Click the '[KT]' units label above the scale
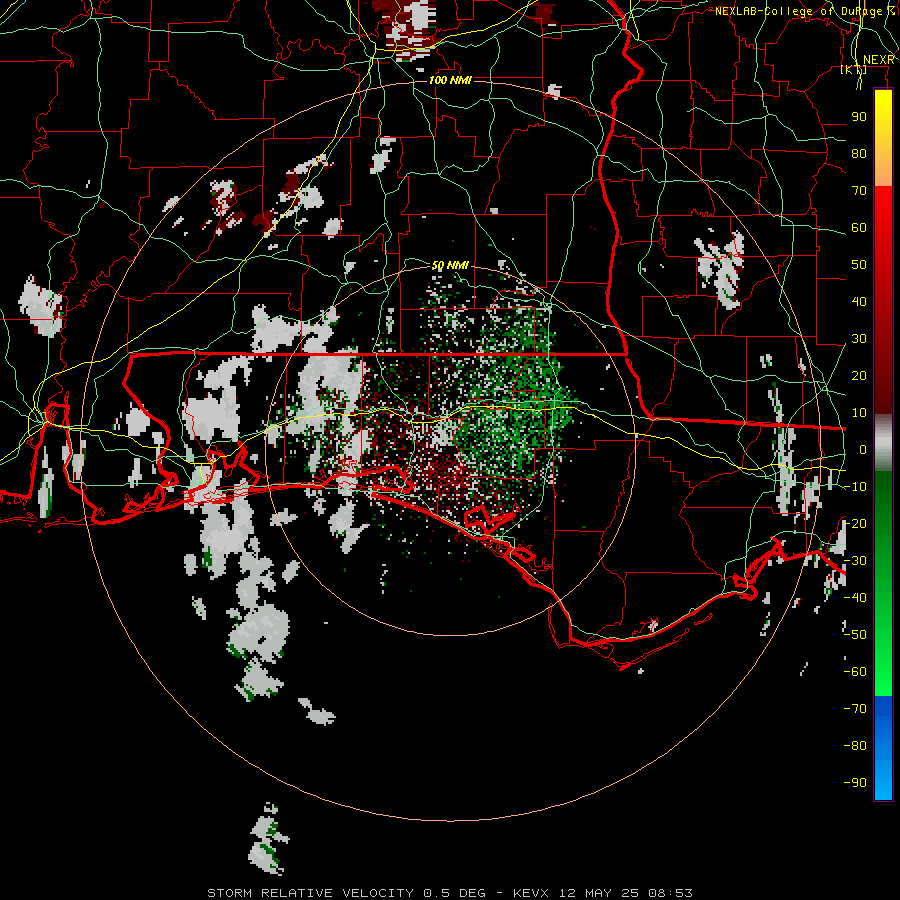This screenshot has width=900, height=900. [854, 70]
